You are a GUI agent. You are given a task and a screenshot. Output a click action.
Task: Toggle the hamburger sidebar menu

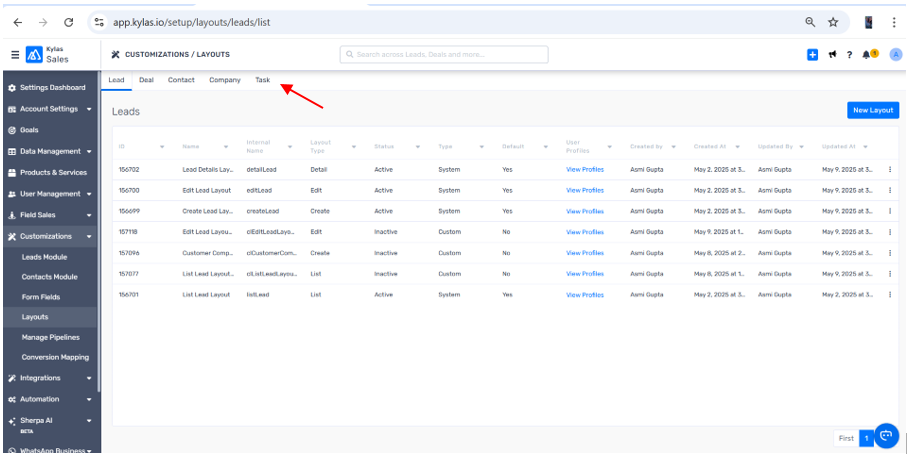pos(15,55)
